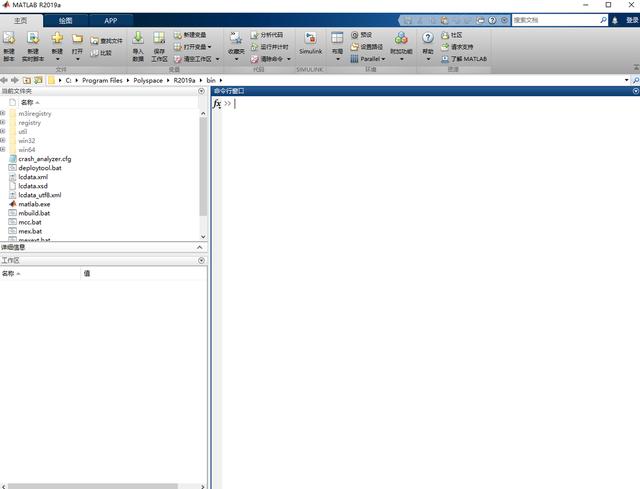The width and height of the screenshot is (640, 489).
Task: Click the Find Files icon
Action: tap(94, 41)
